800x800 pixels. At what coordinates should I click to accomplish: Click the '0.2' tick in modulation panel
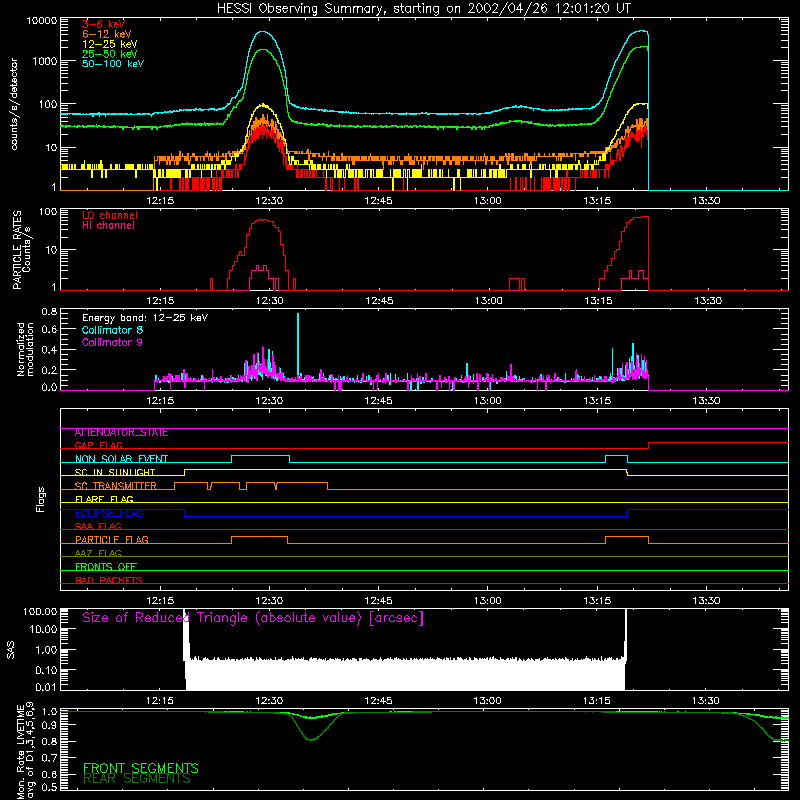(49, 370)
